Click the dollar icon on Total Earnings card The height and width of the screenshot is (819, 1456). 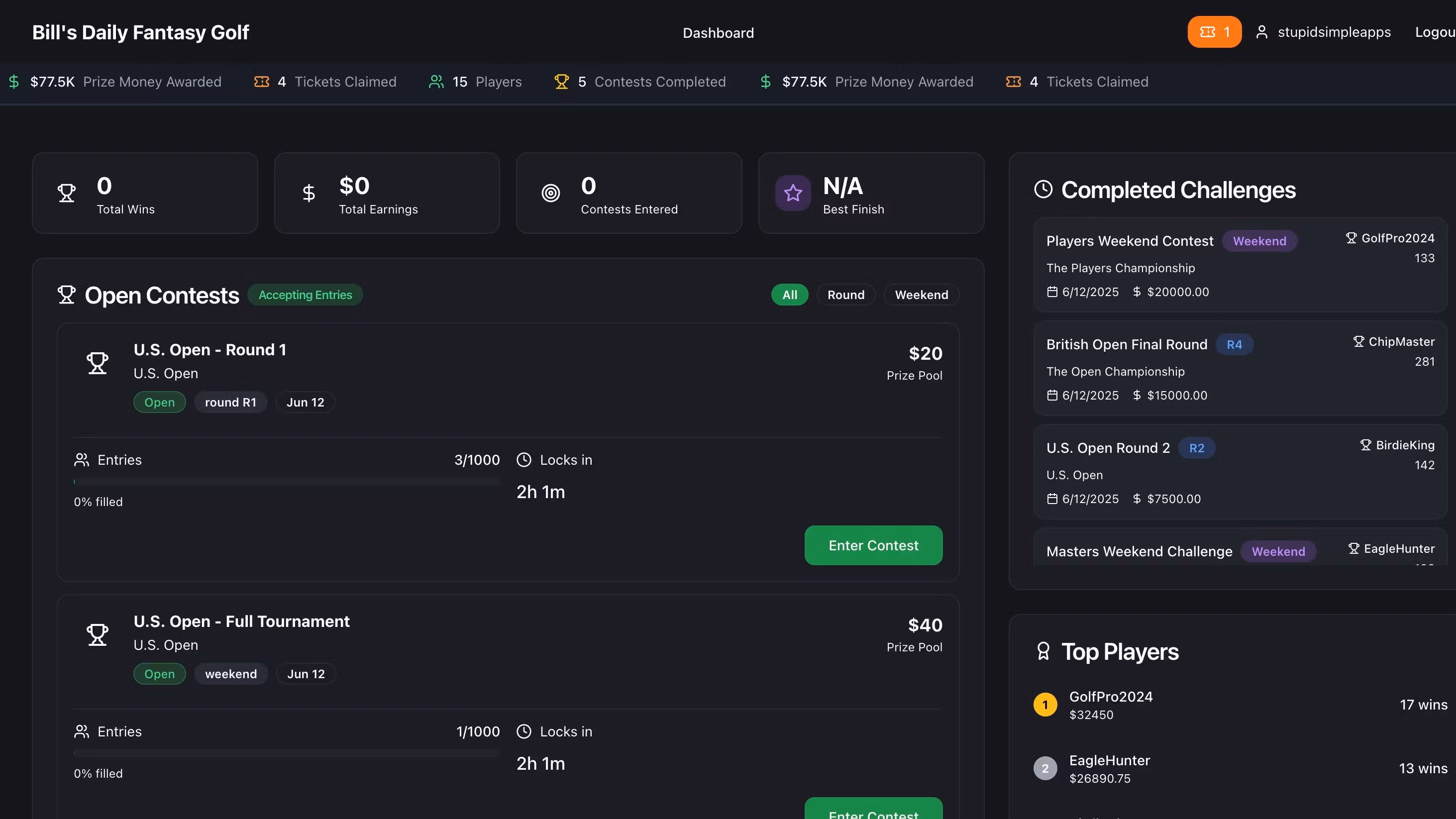tap(309, 193)
